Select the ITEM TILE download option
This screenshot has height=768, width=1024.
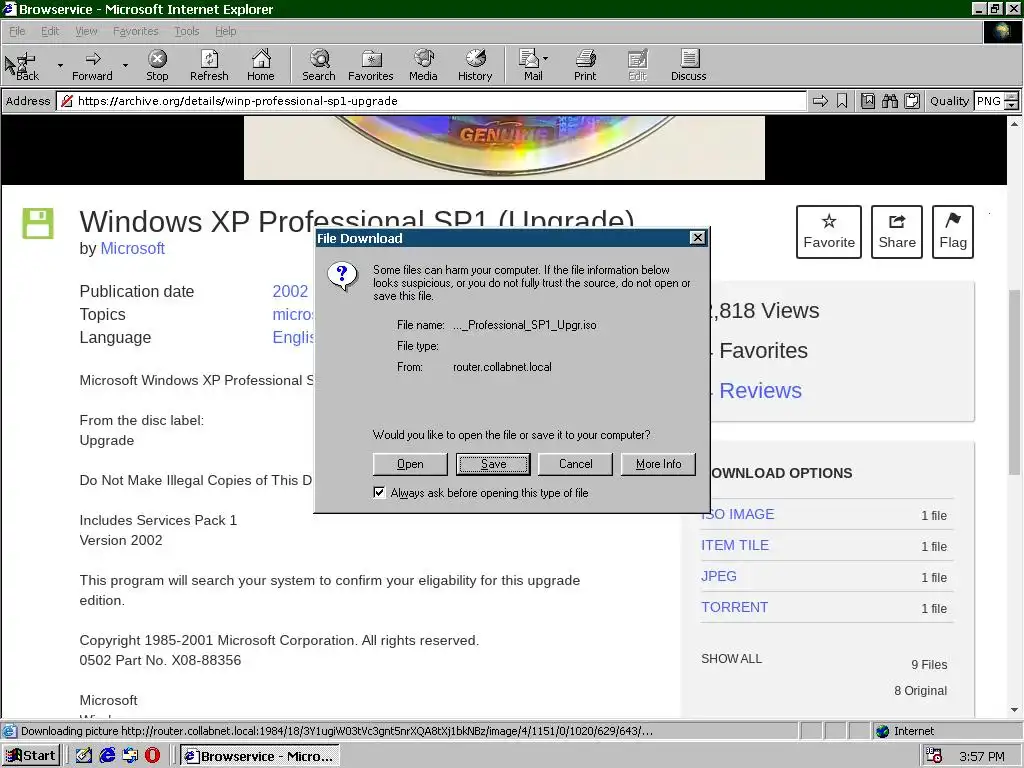(x=735, y=545)
